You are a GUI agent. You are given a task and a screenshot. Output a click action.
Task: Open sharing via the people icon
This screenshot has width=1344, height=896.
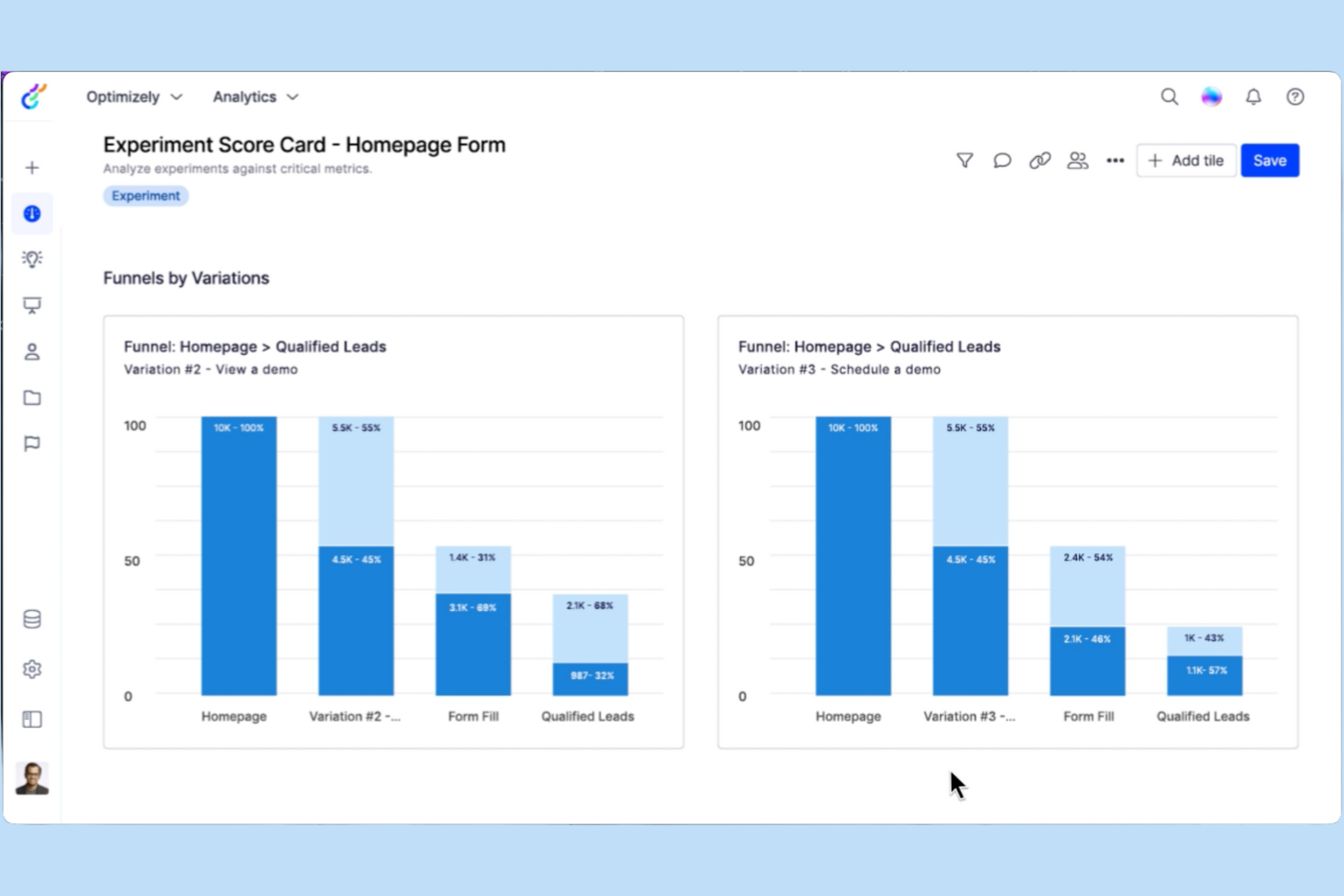pyautogui.click(x=1078, y=160)
